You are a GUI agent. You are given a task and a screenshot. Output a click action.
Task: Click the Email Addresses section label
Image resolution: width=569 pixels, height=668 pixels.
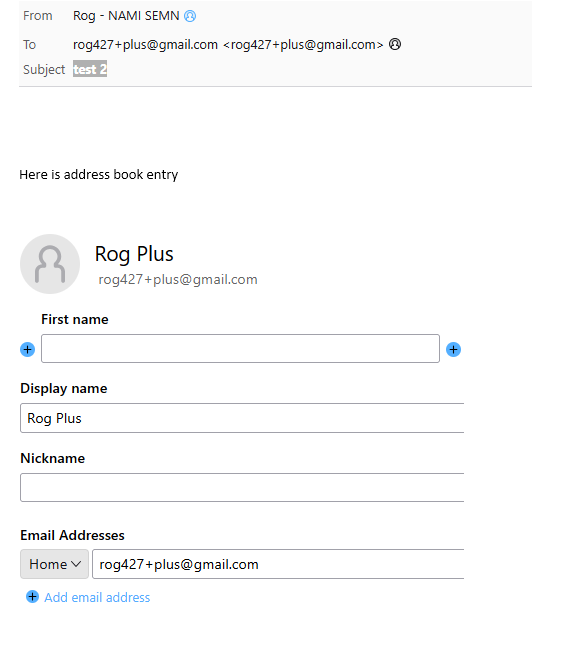click(x=72, y=535)
